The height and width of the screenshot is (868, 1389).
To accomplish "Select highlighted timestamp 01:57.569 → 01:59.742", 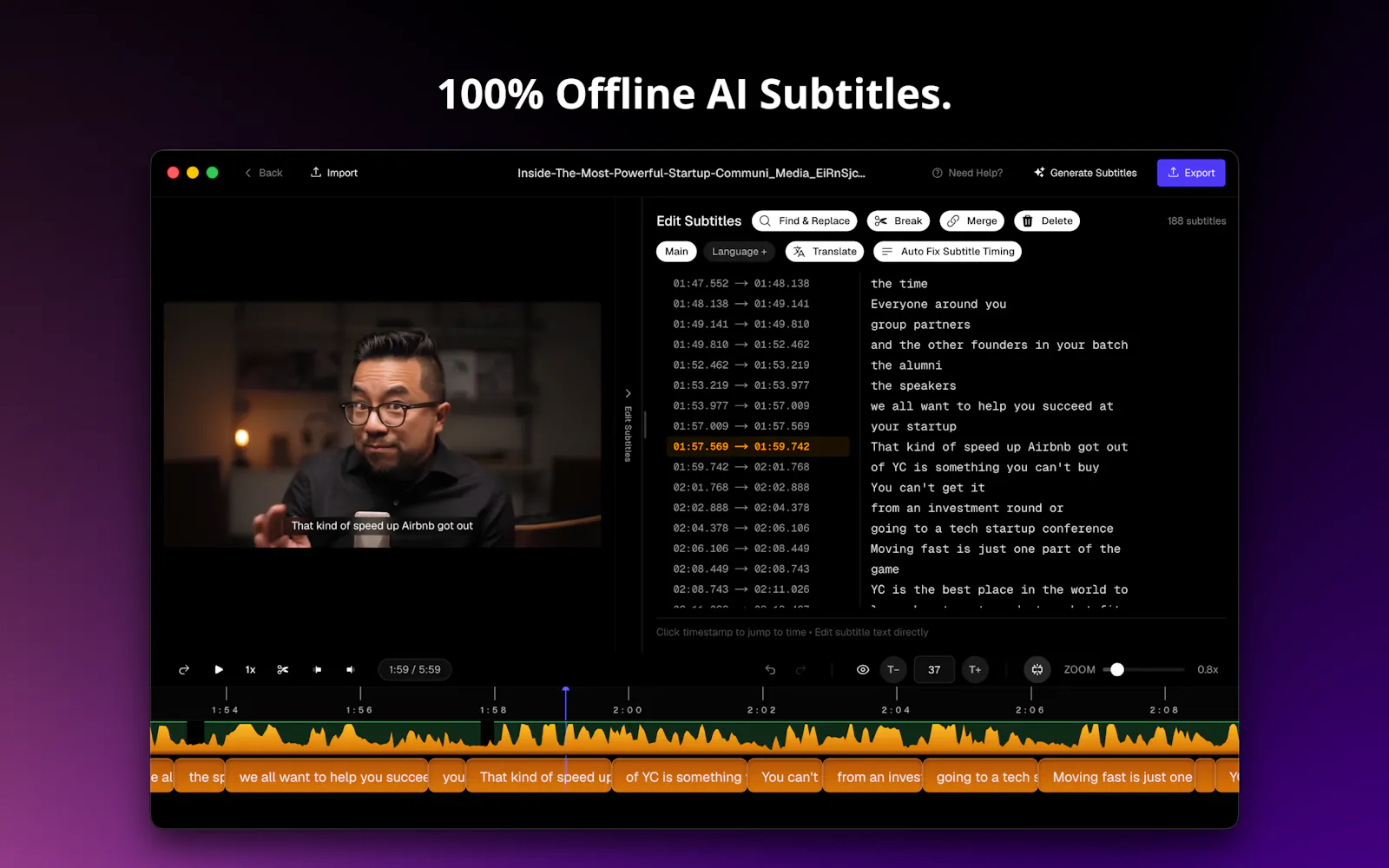I will (758, 446).
